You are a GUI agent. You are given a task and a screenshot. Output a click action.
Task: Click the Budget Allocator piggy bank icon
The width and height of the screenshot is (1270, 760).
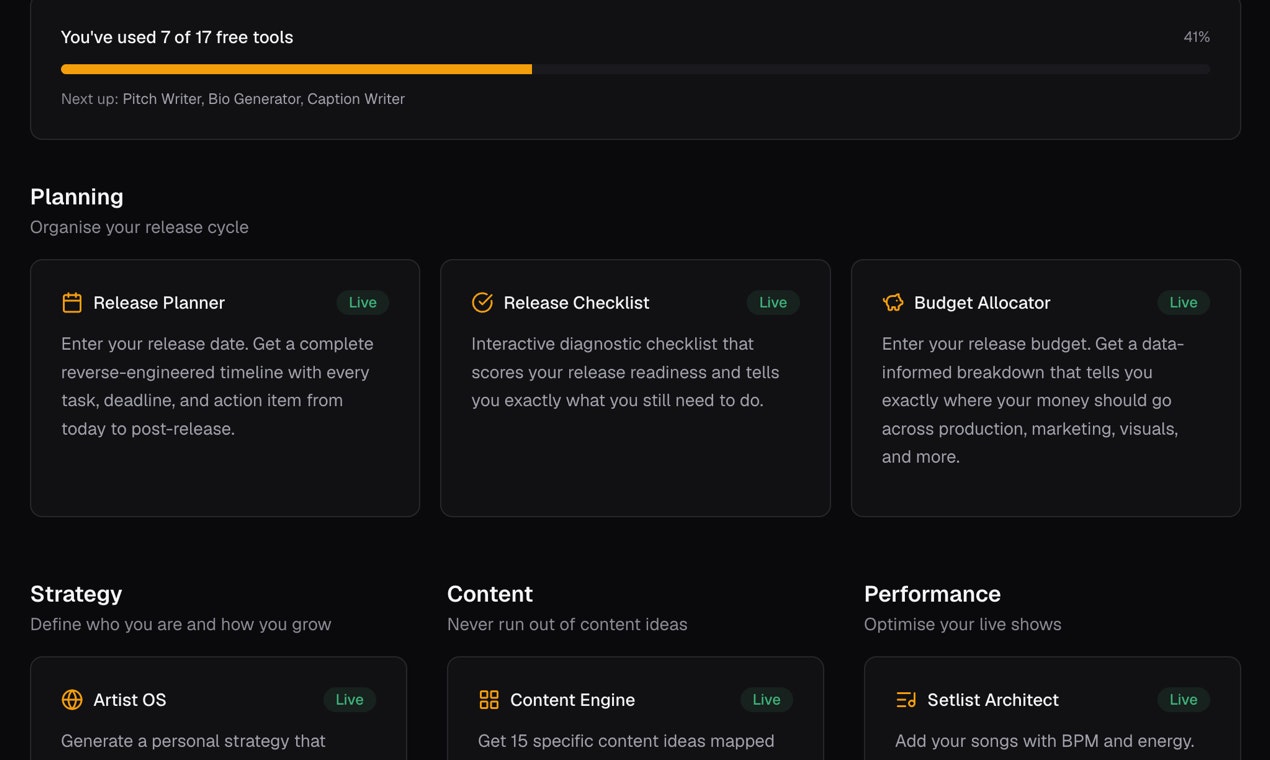[893, 303]
